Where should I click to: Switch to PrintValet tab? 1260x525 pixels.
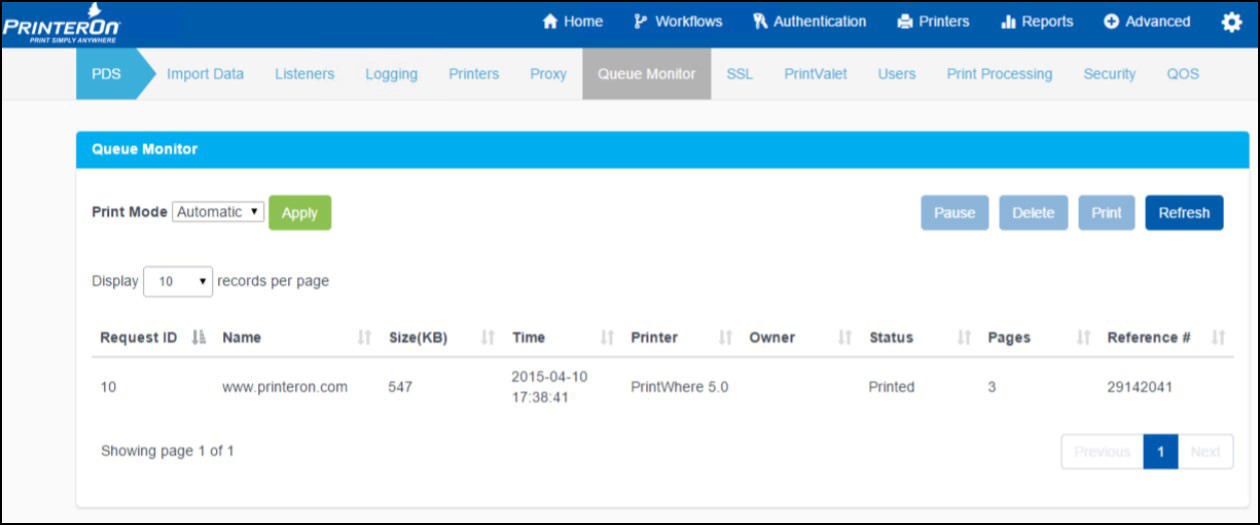point(816,74)
